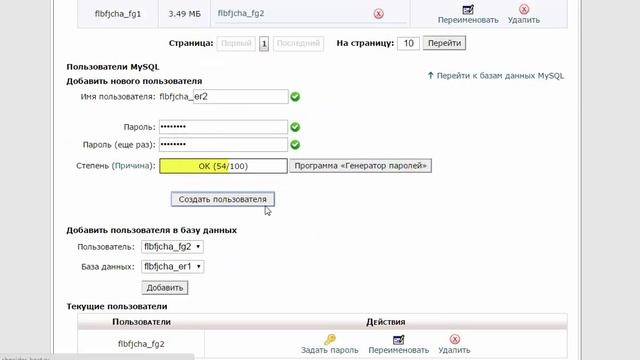Click the red Удалить icon in the current users table

(455, 339)
